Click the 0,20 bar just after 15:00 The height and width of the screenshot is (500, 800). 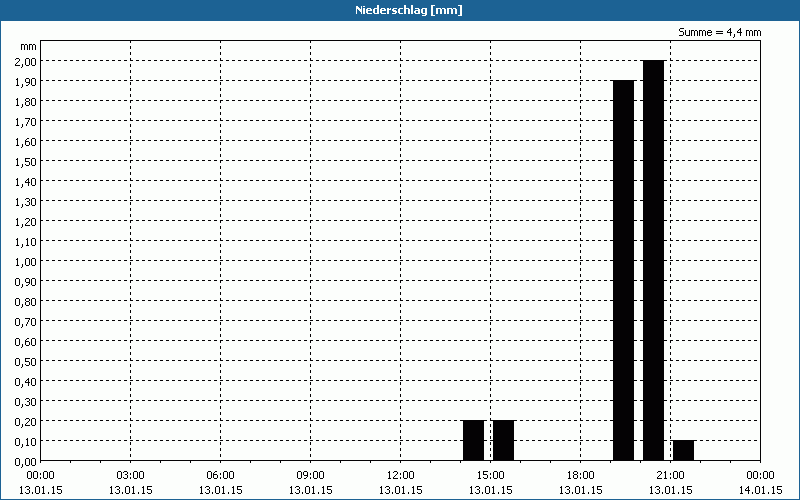click(x=504, y=440)
